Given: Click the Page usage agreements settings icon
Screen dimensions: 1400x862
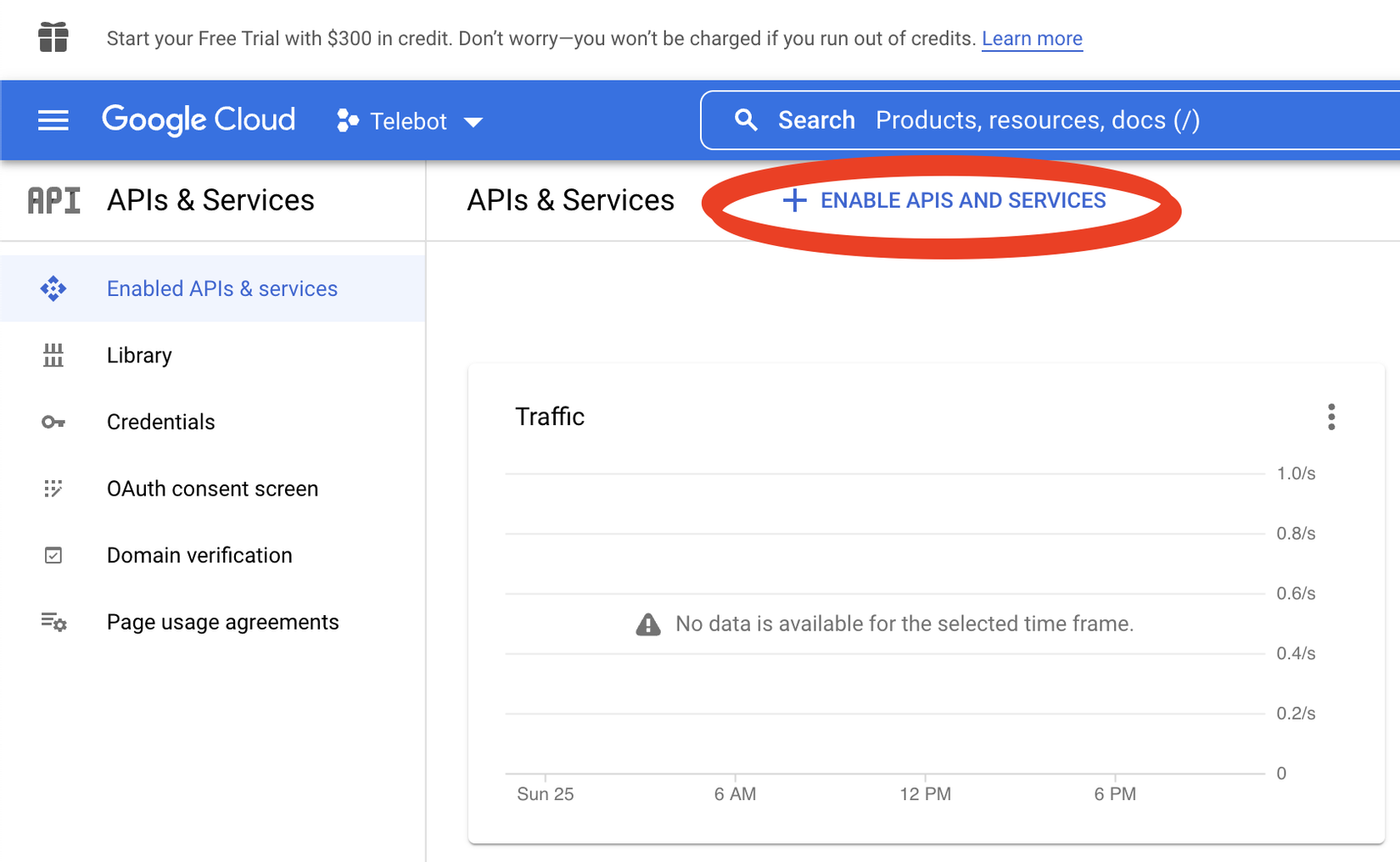Looking at the screenshot, I should 53,622.
